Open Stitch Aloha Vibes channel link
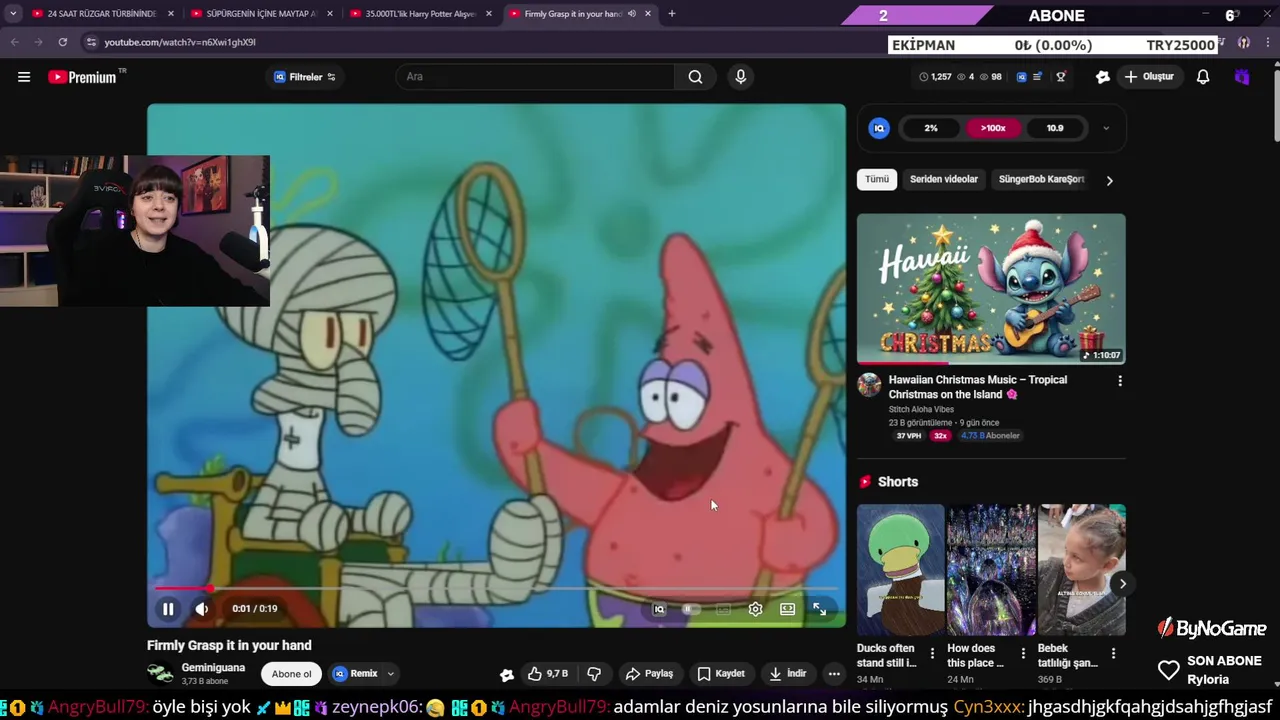 (921, 409)
